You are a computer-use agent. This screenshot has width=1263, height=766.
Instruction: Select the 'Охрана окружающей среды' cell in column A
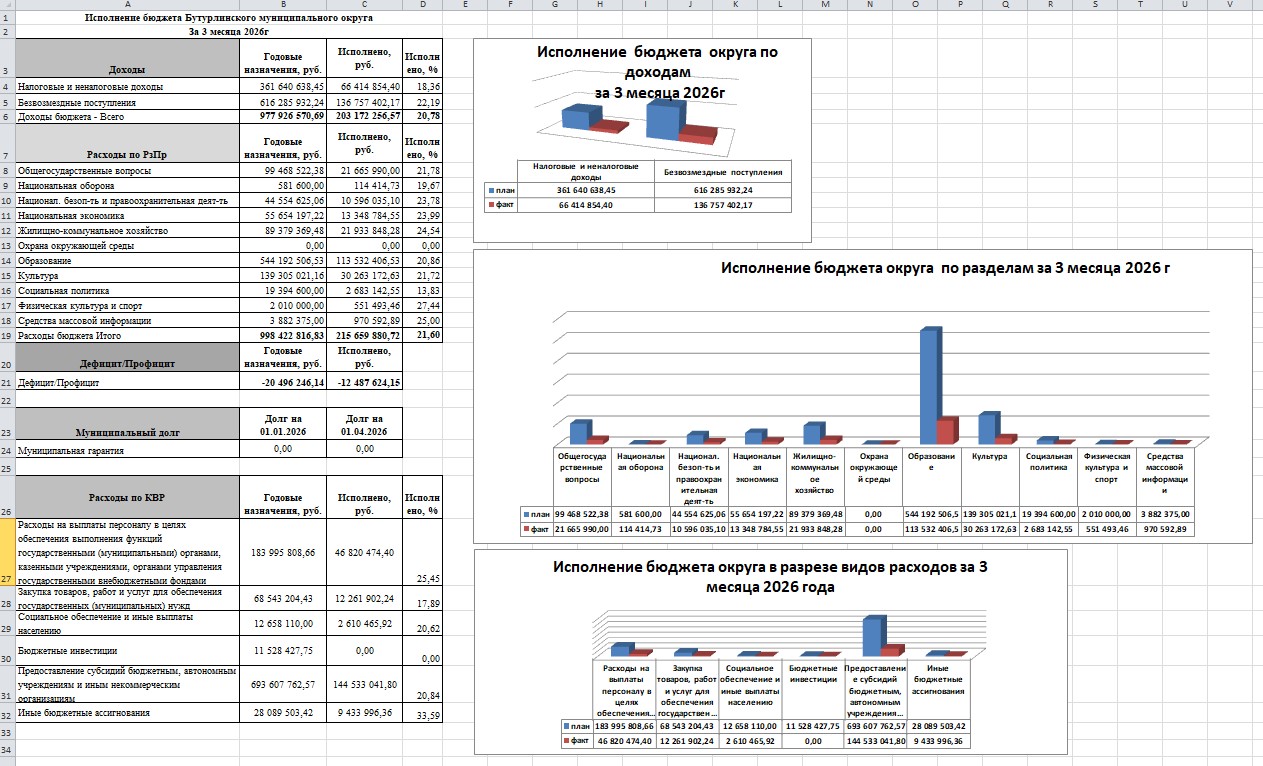coord(127,245)
